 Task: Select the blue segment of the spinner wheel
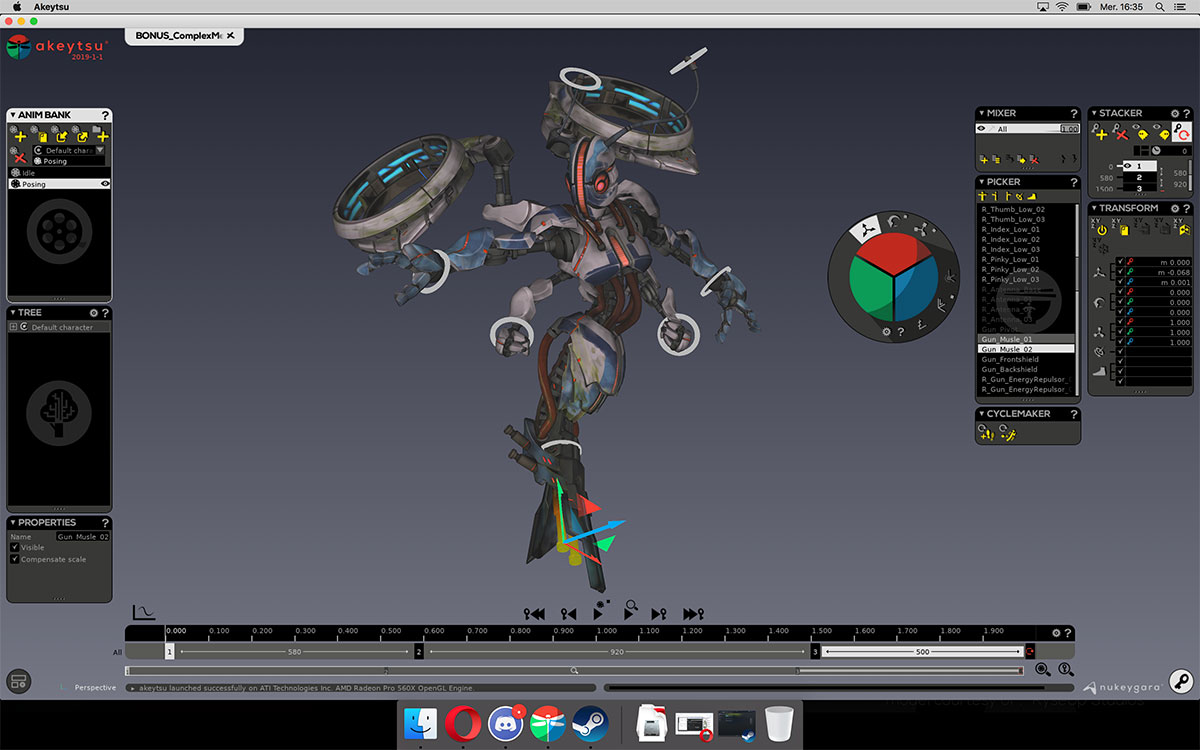tap(916, 288)
